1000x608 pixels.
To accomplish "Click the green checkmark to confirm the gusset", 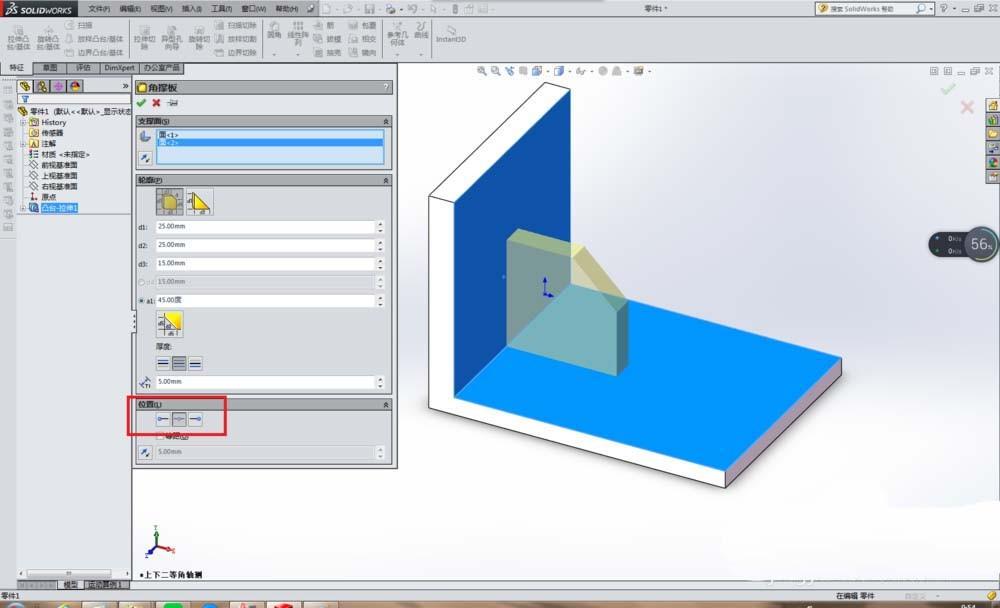I will [x=142, y=101].
